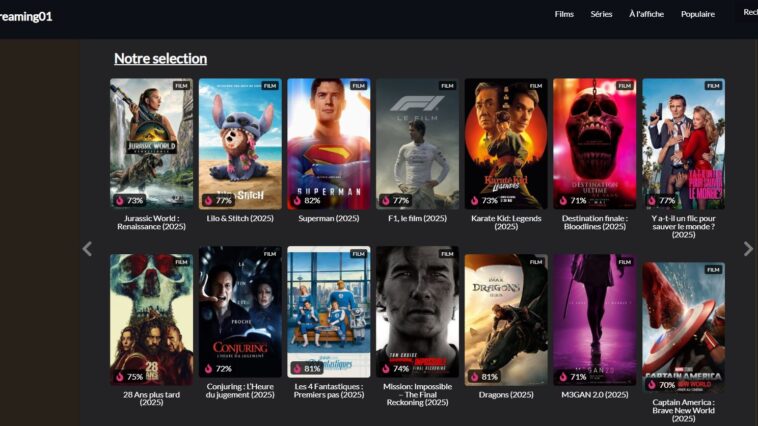Click the FILM badge on Karate Kid poster
Screen dimensions: 758x426
pos(536,86)
